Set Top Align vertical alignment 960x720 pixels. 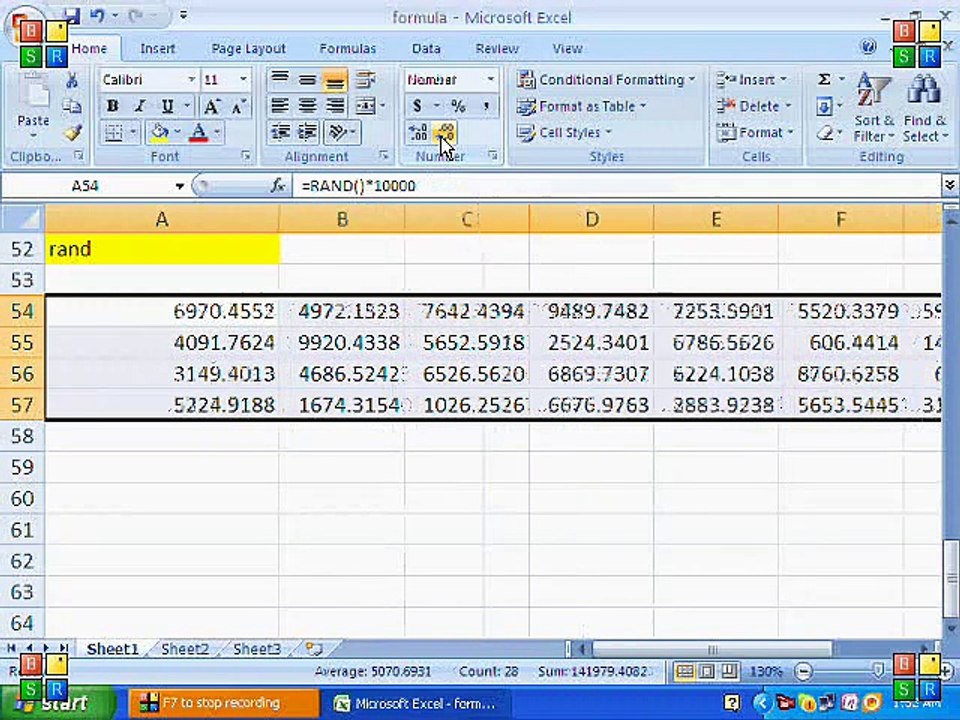point(280,80)
